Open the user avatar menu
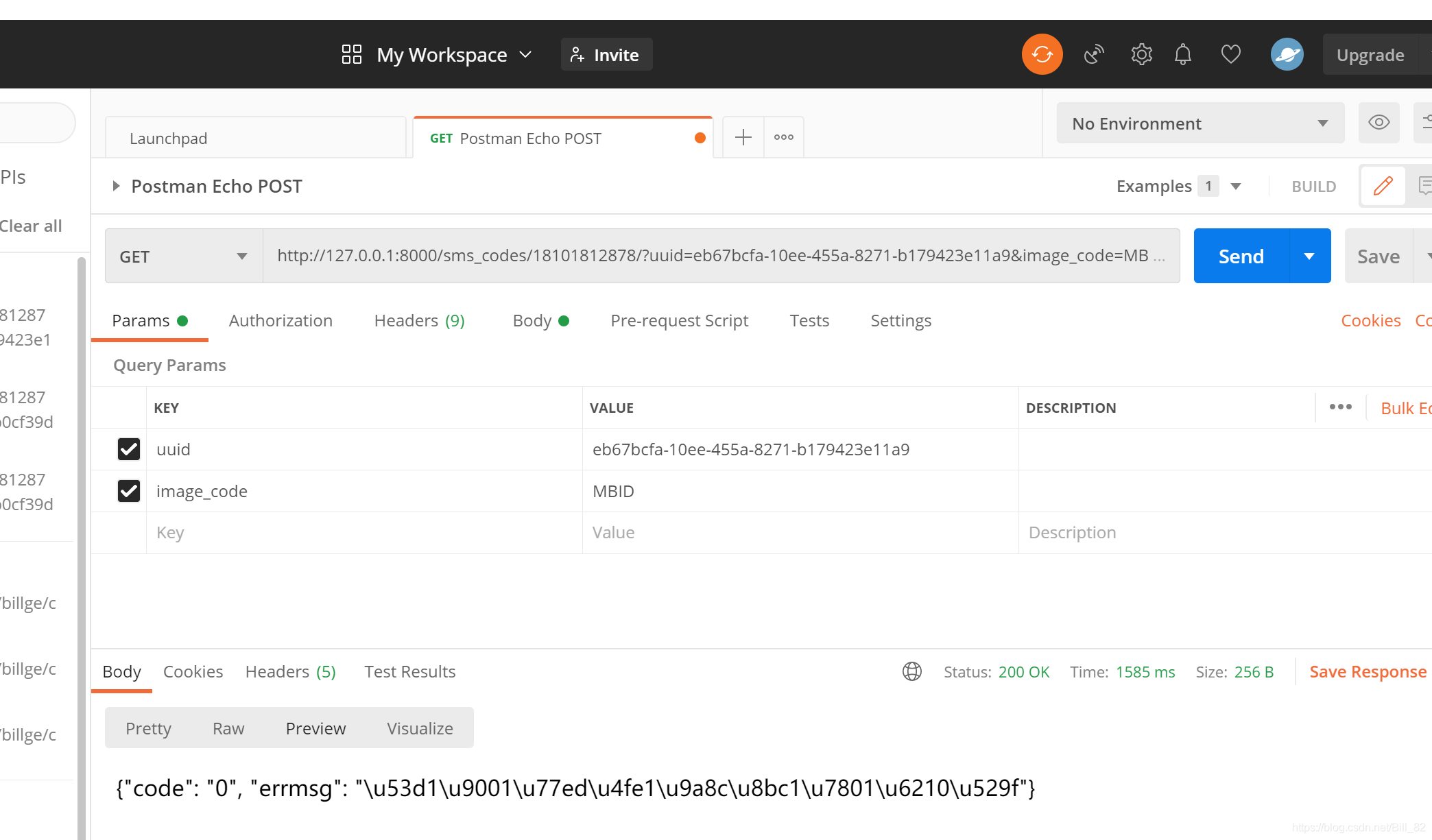 click(1287, 54)
